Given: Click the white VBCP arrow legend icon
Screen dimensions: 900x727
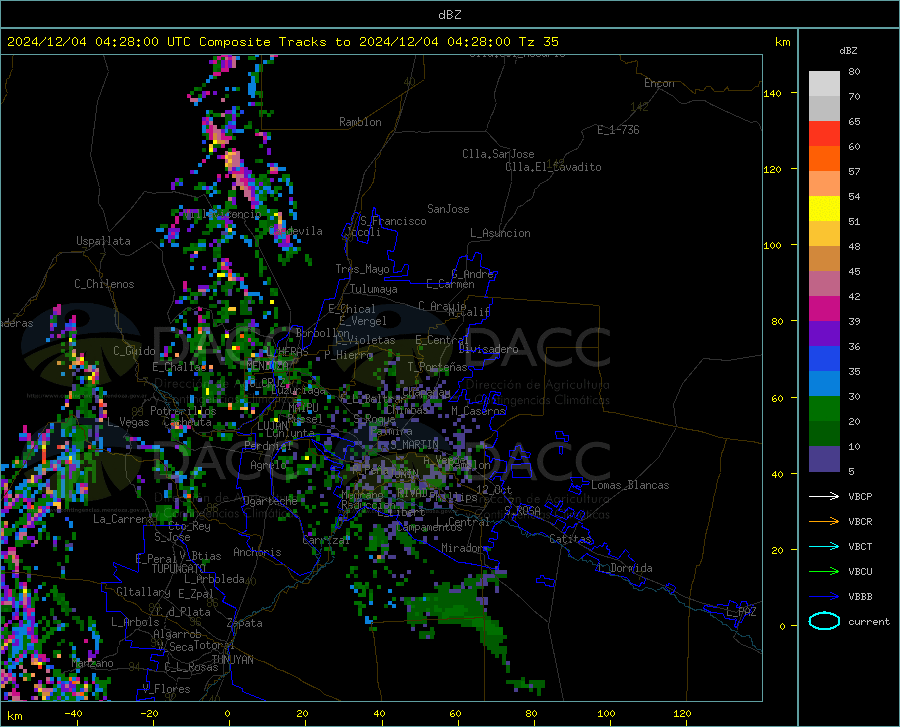Looking at the screenshot, I should 824,496.
